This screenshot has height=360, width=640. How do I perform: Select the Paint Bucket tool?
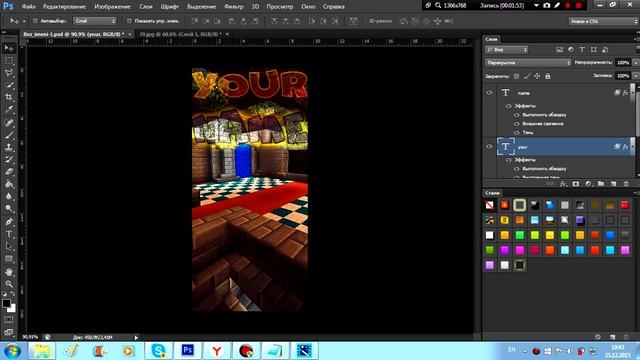pyautogui.click(x=9, y=184)
